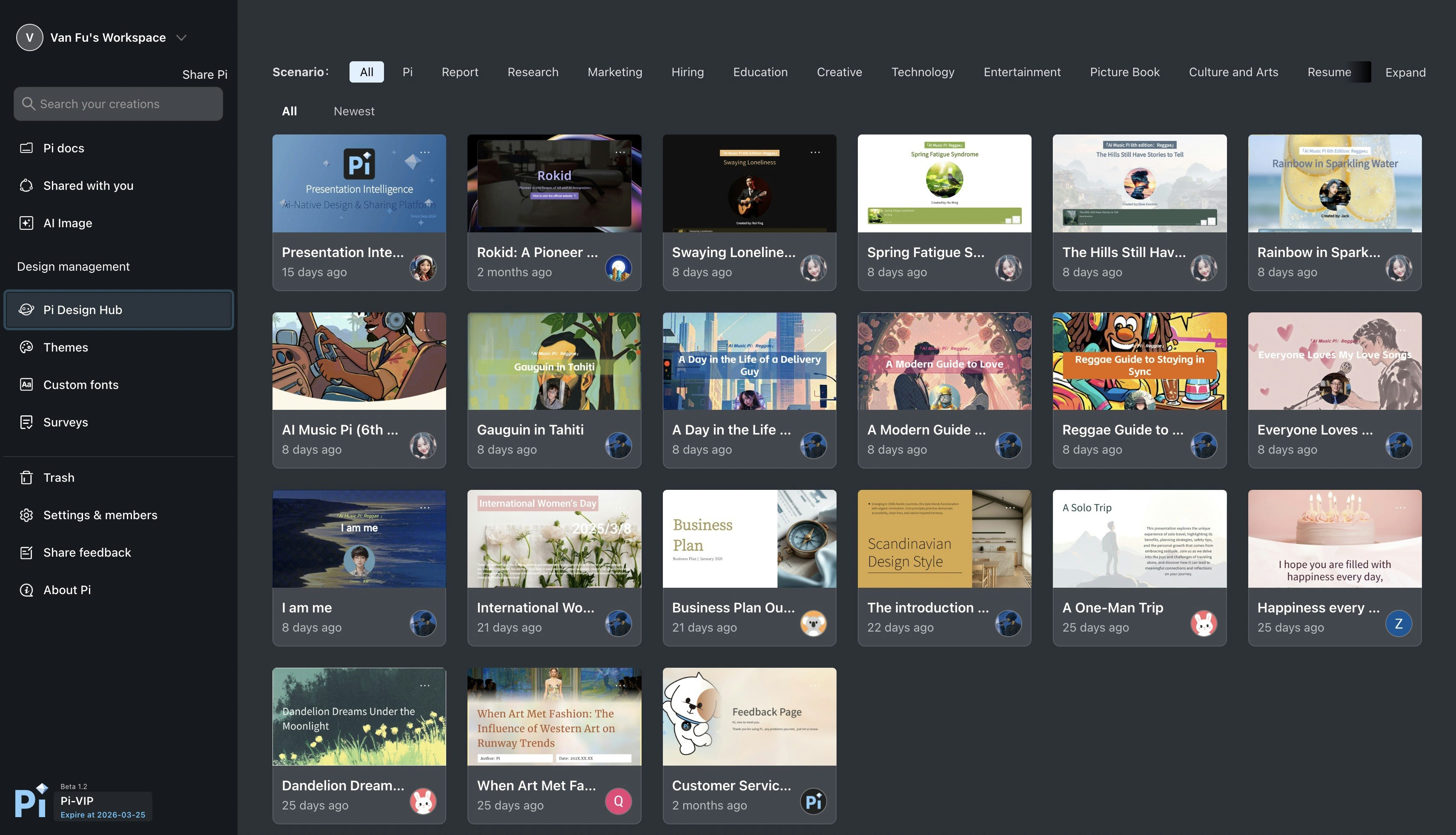1456x835 pixels.
Task: Switch to the Newest tab
Action: [x=354, y=111]
